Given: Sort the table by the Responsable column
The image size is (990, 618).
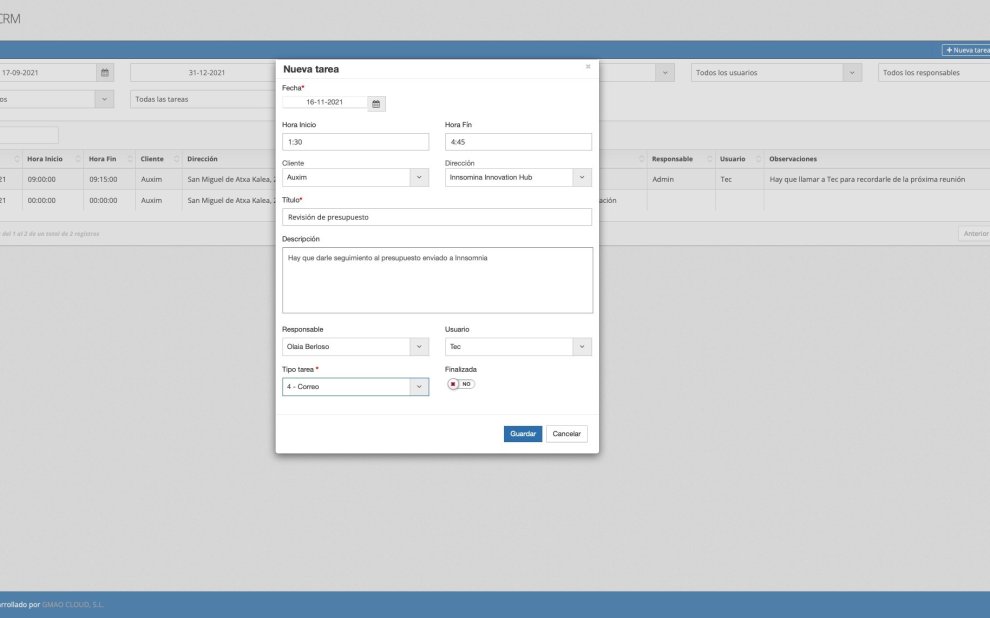Looking at the screenshot, I should coord(672,159).
